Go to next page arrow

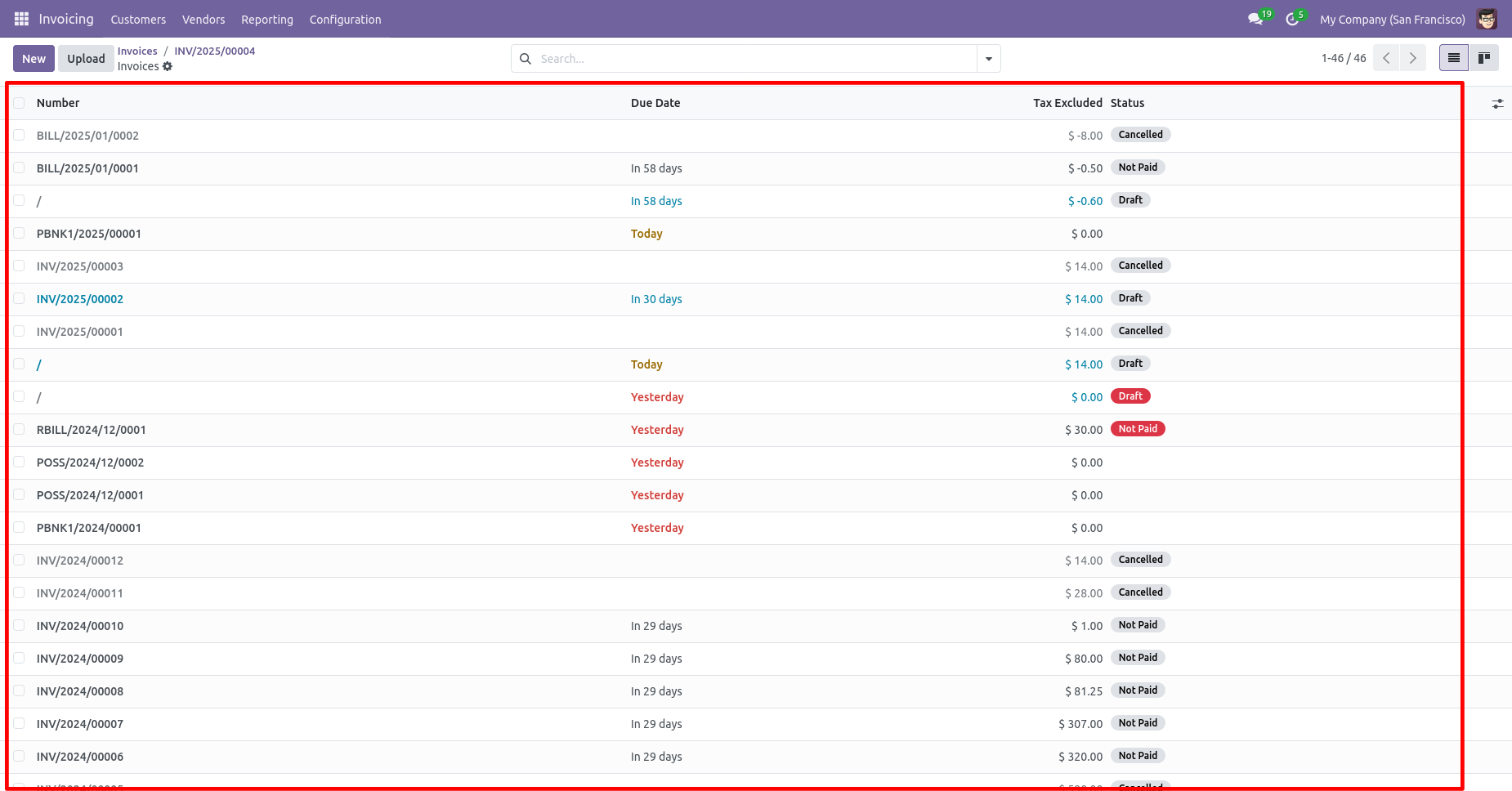coord(1413,58)
